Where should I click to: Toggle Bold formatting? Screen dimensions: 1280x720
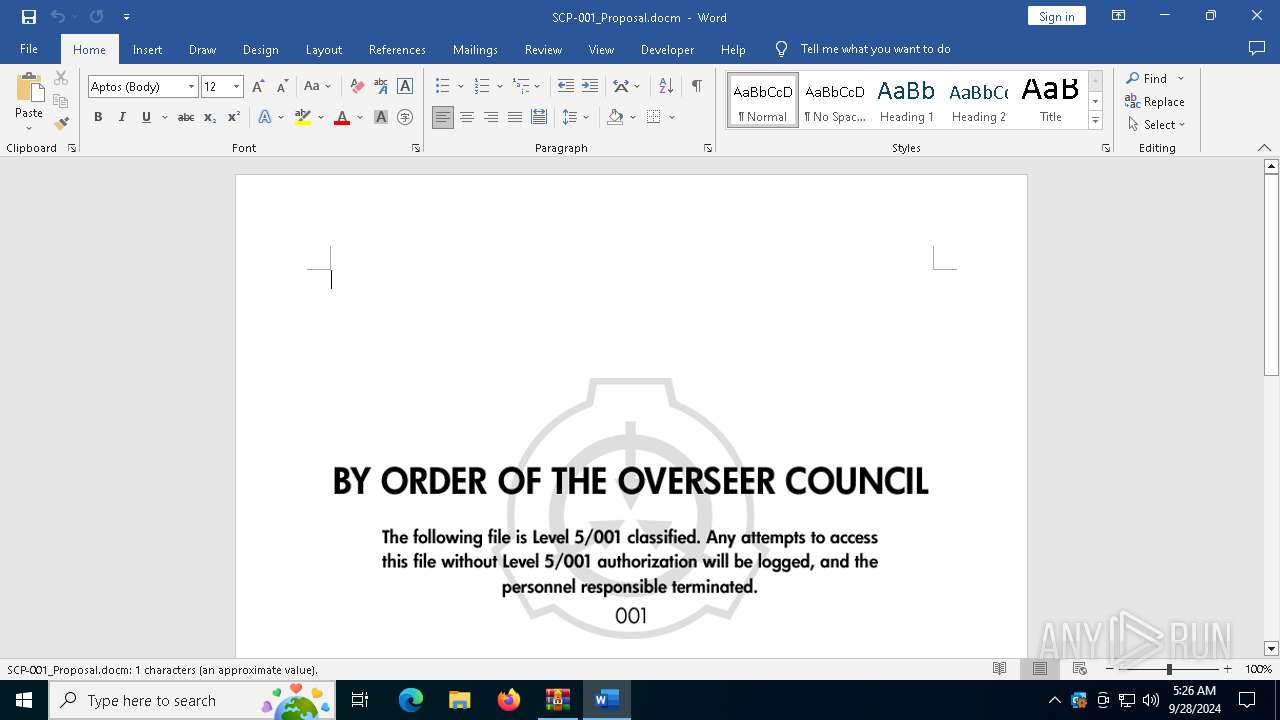point(98,117)
